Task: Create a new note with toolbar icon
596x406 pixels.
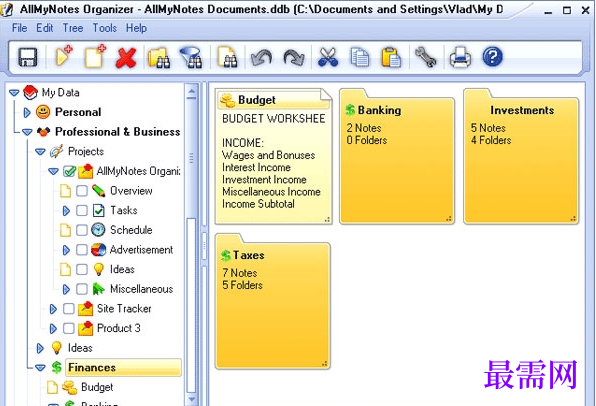Action: click(x=95, y=56)
